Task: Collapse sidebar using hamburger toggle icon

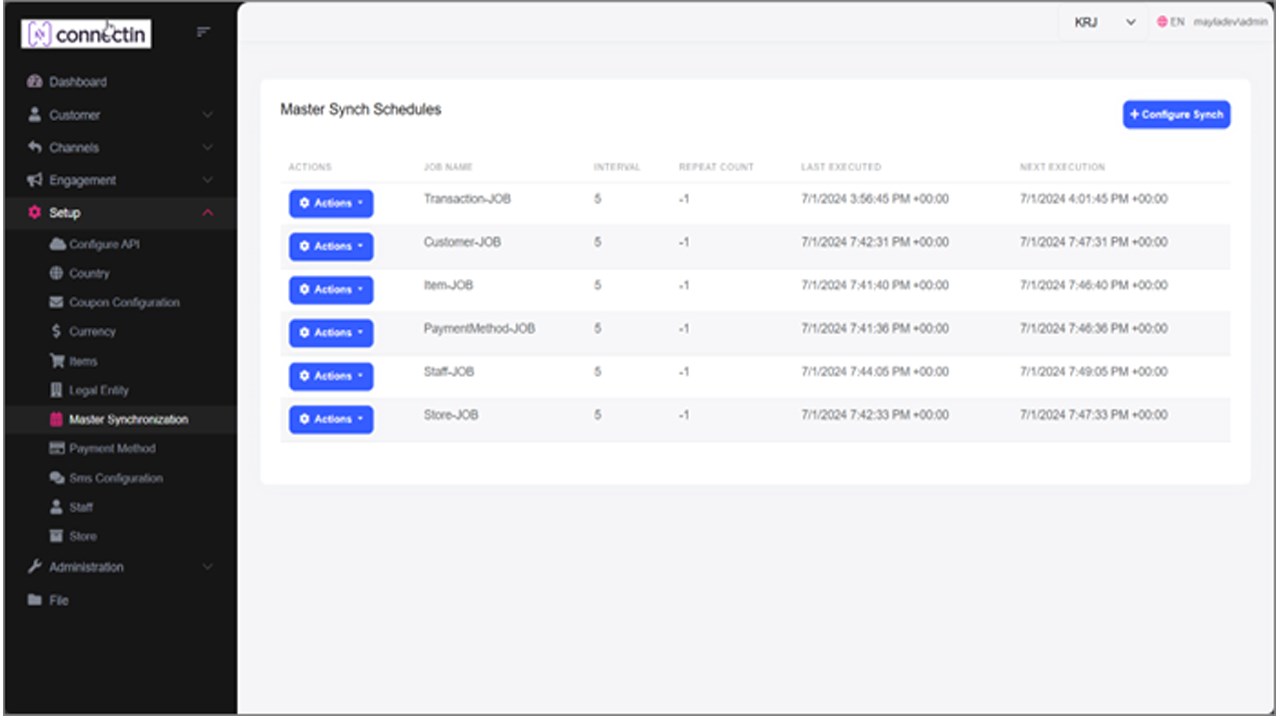Action: click(204, 32)
